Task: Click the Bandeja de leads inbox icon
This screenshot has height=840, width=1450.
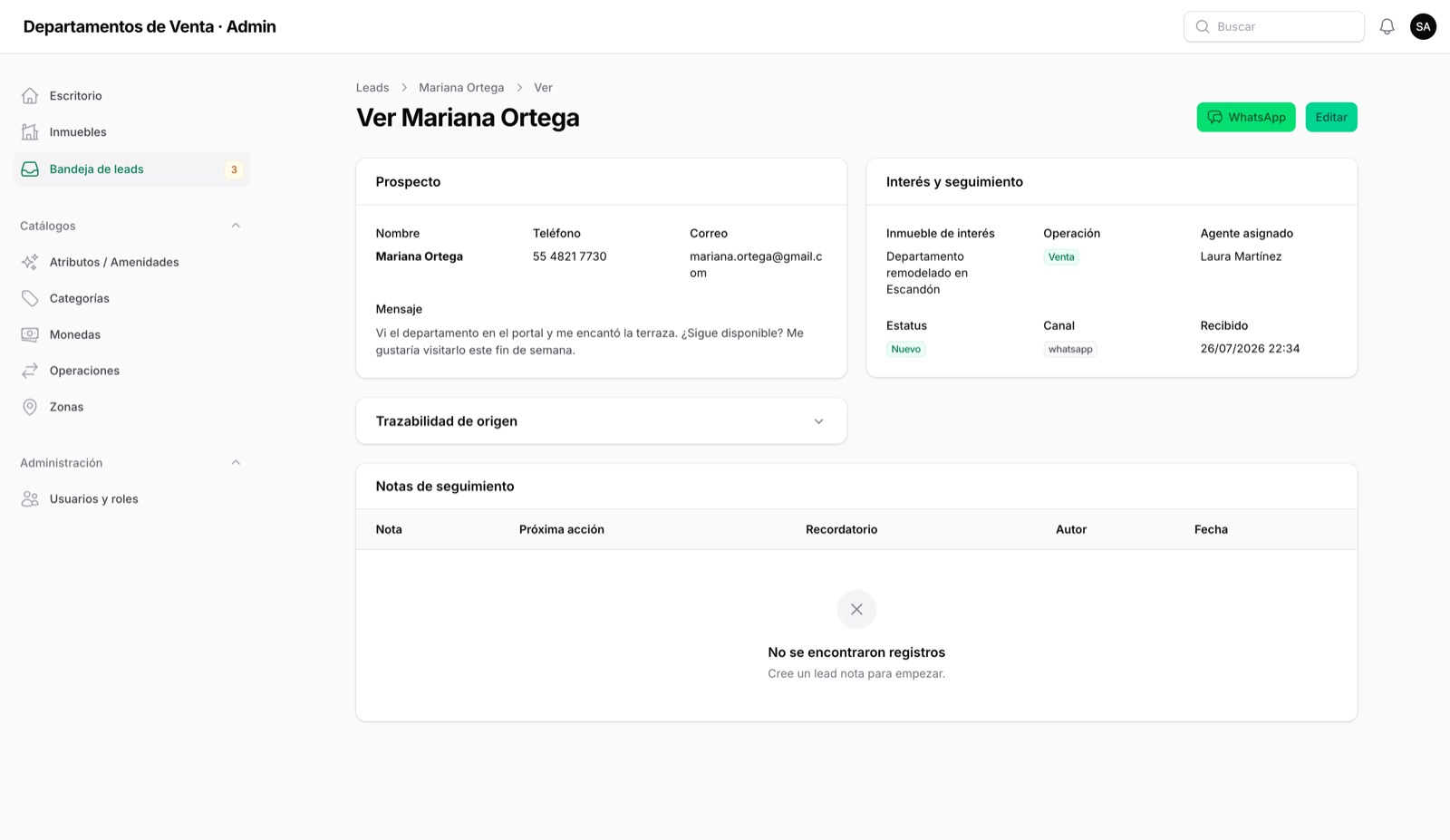Action: 30,169
